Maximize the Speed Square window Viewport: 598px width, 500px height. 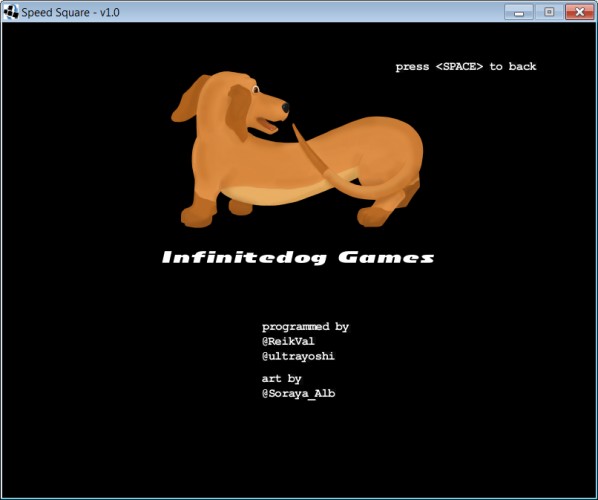548,12
